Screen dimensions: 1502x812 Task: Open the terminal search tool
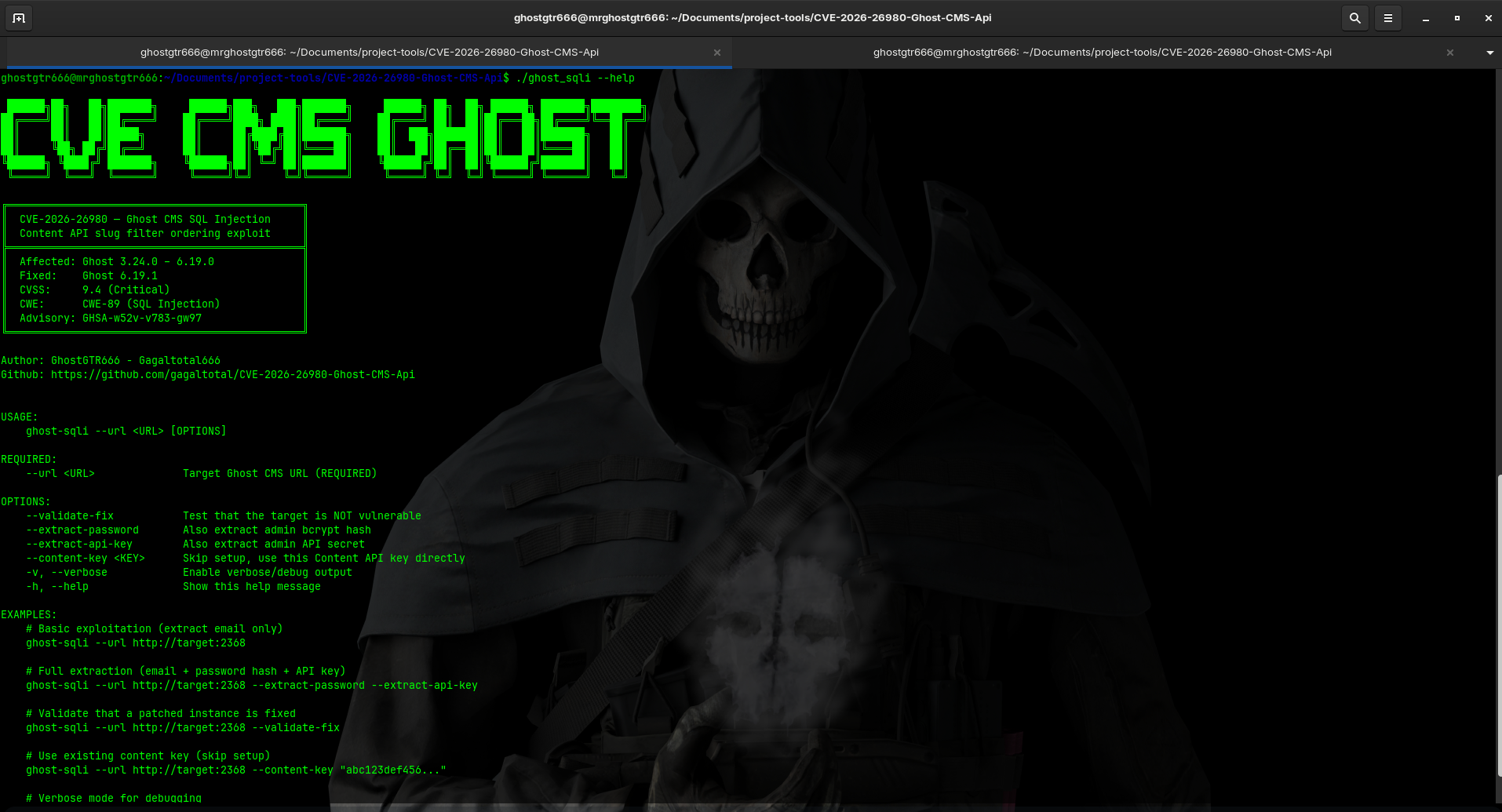(1355, 18)
